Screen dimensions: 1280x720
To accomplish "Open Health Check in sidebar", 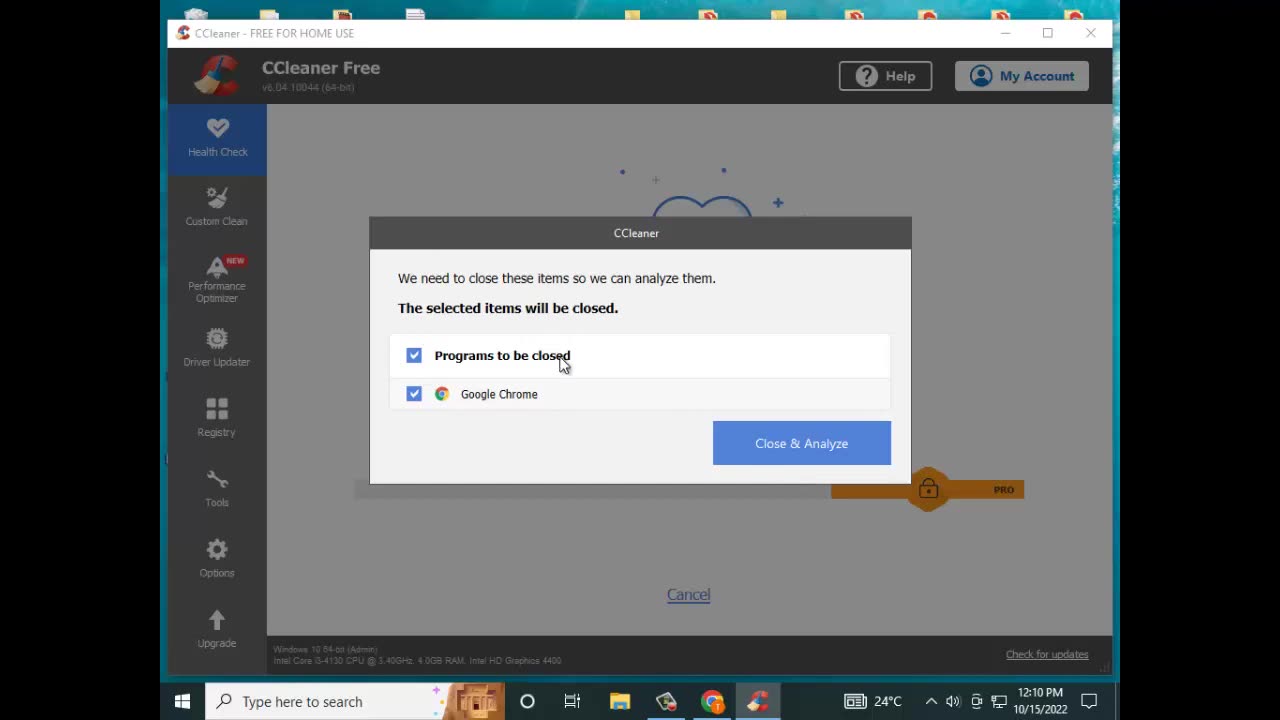I will (217, 138).
